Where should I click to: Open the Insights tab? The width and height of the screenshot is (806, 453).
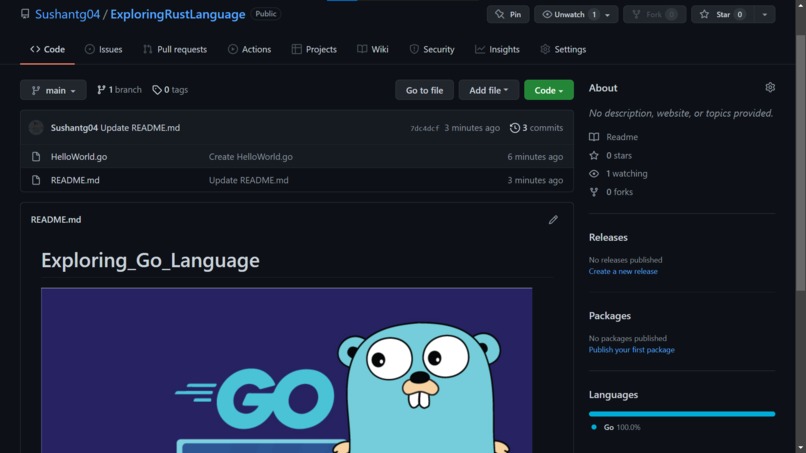497,49
